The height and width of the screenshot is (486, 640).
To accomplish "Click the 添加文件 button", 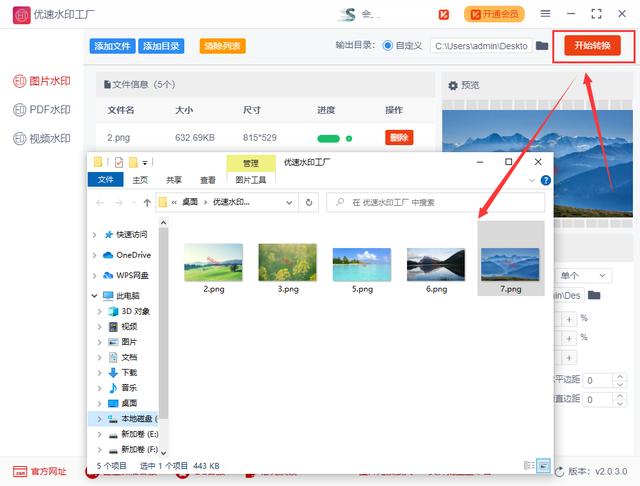I will (x=112, y=46).
